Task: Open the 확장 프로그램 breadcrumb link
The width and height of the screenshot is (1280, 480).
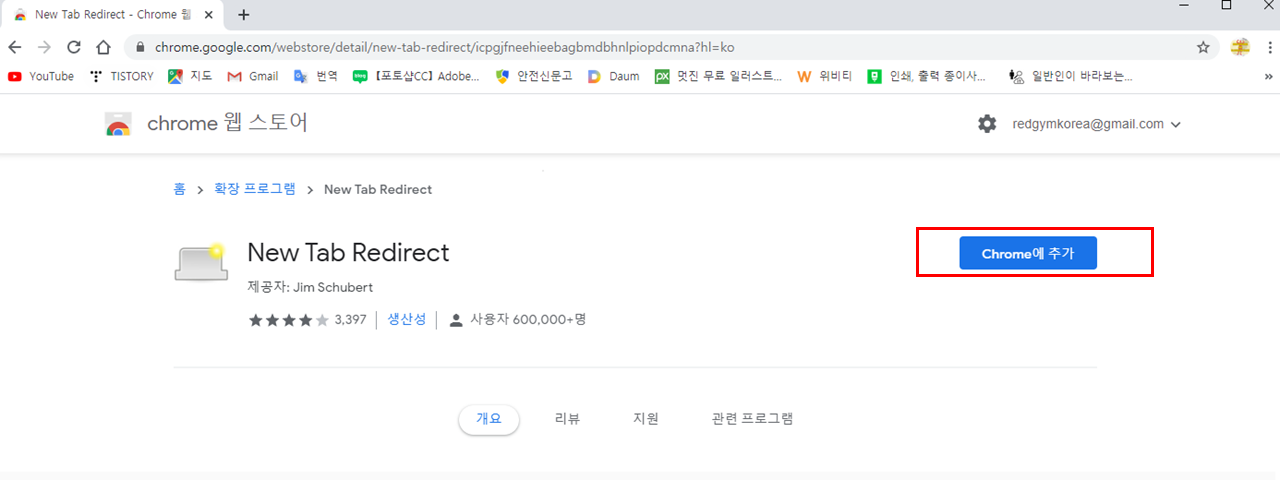Action: click(x=254, y=189)
